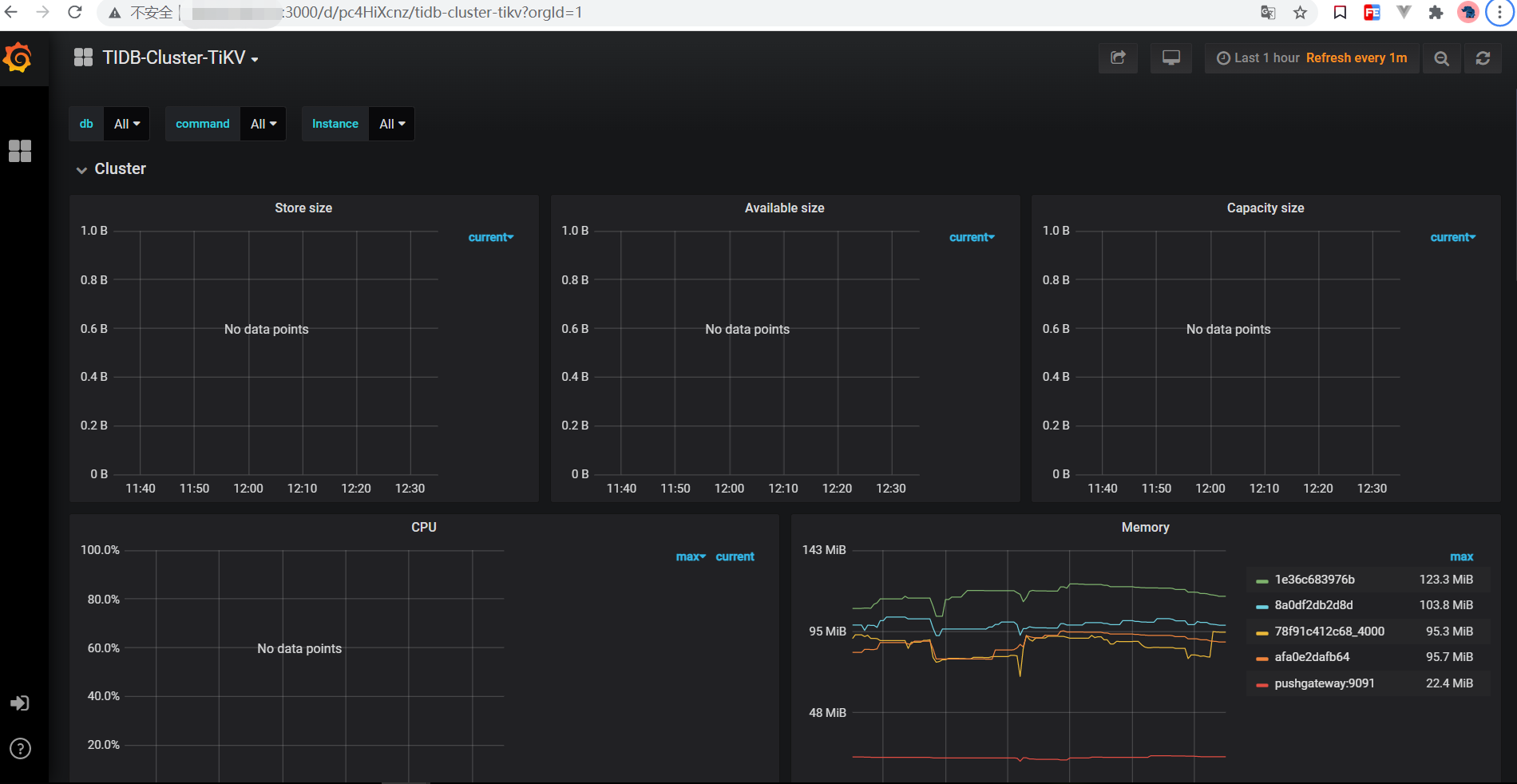Click the db variable label

pos(86,124)
